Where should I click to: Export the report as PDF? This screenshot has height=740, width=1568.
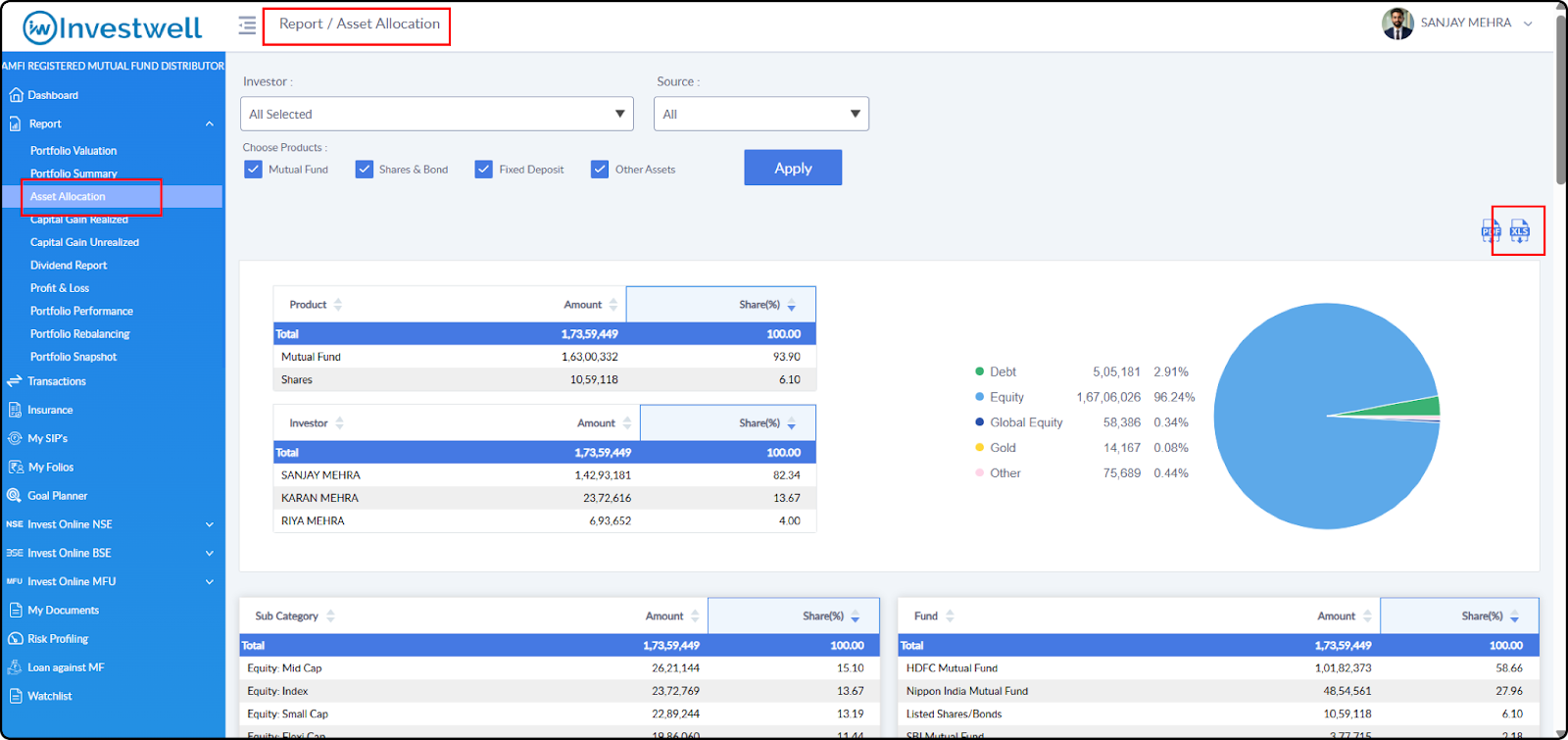1491,231
